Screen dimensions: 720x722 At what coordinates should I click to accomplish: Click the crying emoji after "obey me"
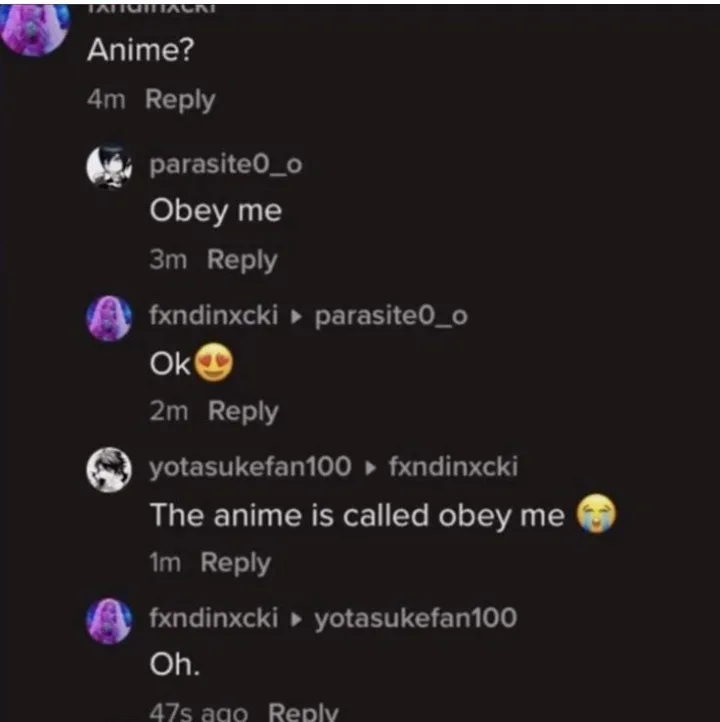[x=597, y=515]
